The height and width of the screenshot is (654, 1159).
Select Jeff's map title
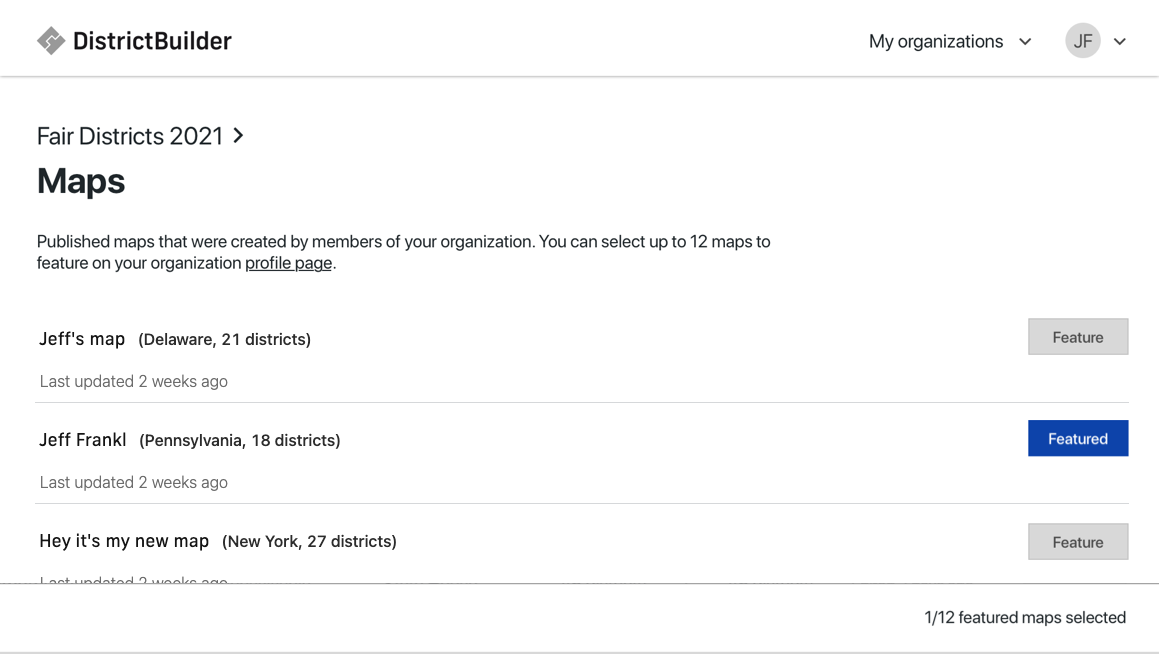pyautogui.click(x=81, y=339)
